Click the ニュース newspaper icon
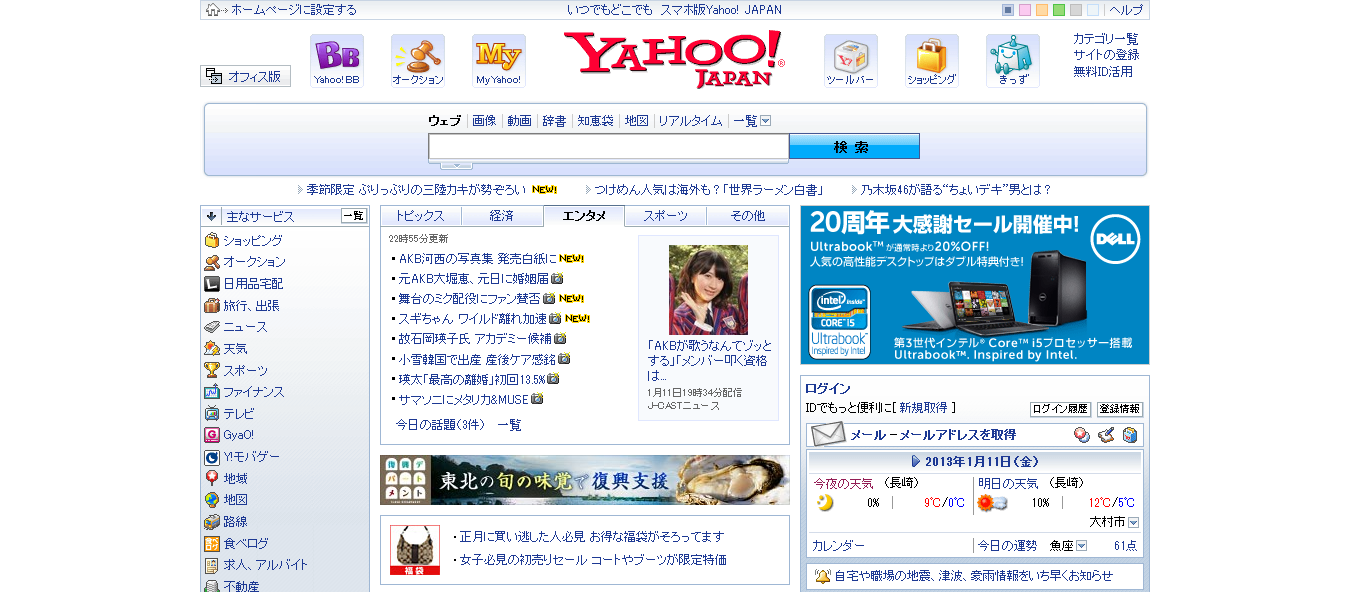 pyautogui.click(x=212, y=327)
